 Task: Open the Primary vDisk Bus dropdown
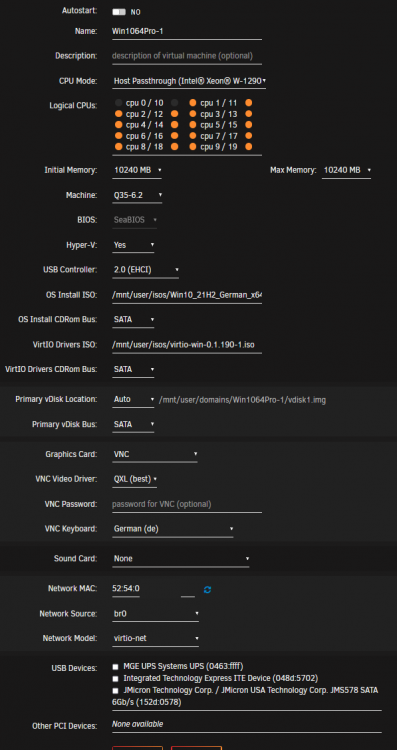(133, 424)
